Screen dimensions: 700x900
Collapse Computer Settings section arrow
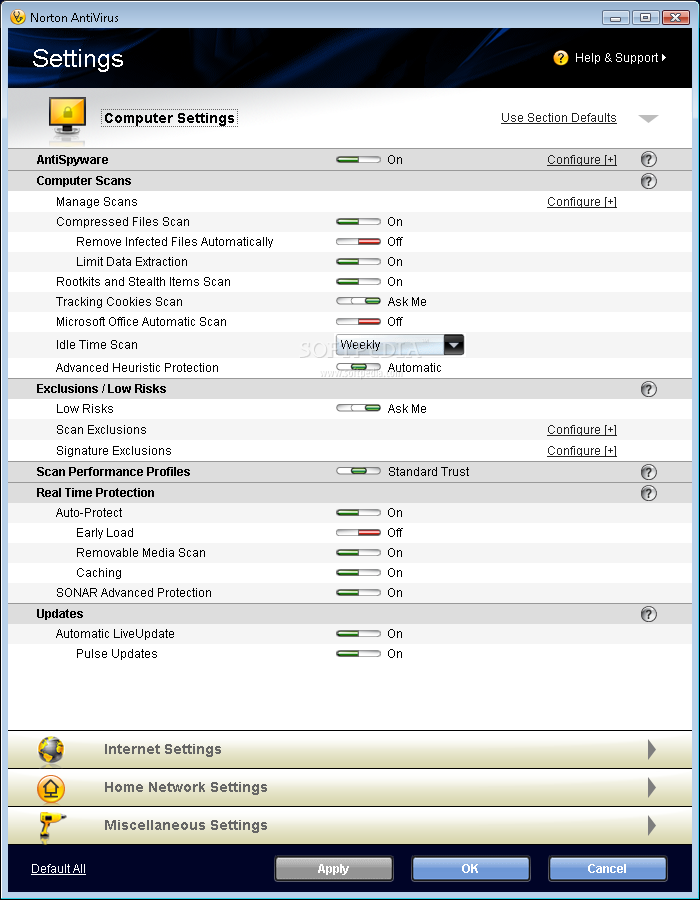coord(648,118)
